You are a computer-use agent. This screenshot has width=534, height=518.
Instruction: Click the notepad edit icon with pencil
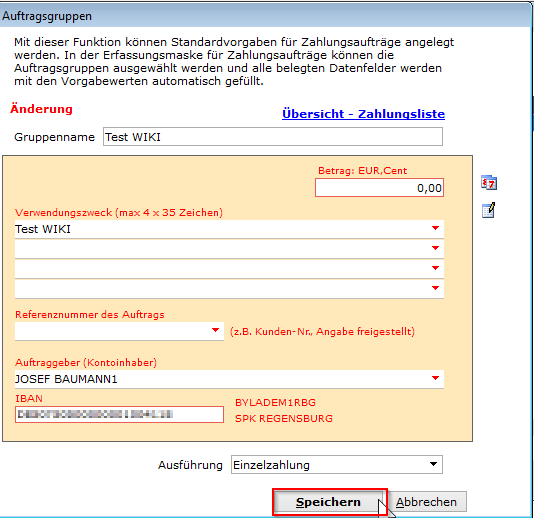(488, 210)
